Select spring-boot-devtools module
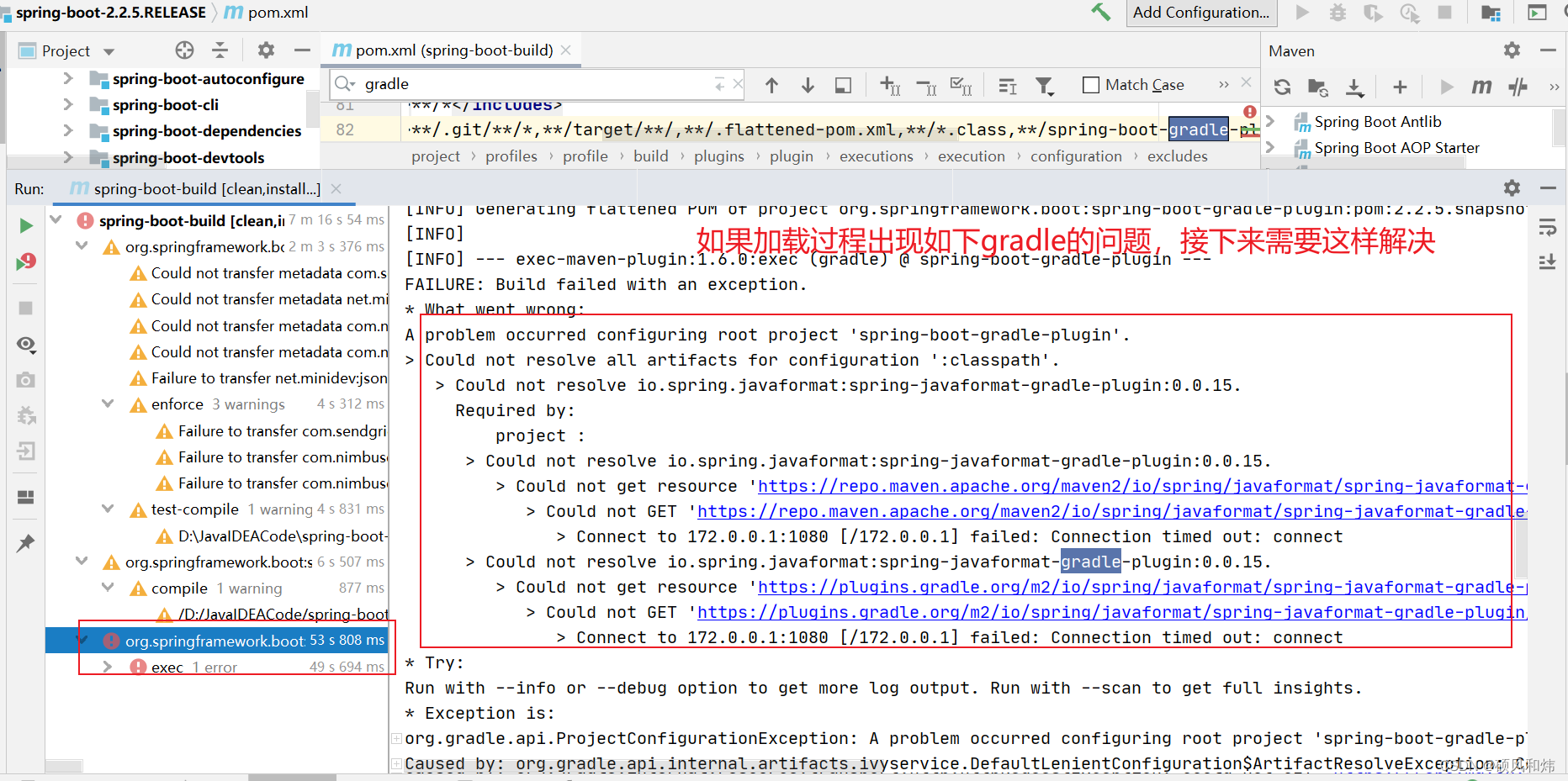This screenshot has width=1568, height=781. (x=188, y=157)
